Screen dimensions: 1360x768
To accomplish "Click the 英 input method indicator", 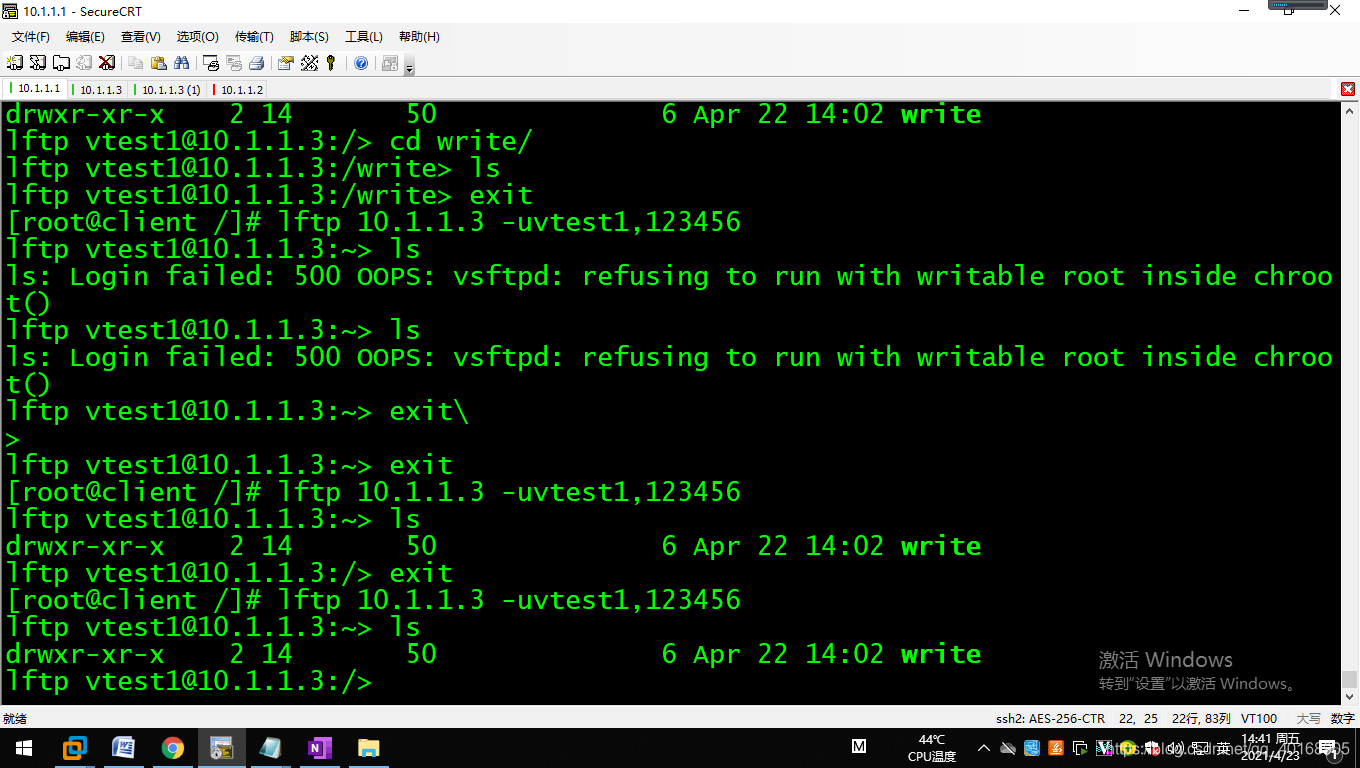I will tap(1224, 748).
